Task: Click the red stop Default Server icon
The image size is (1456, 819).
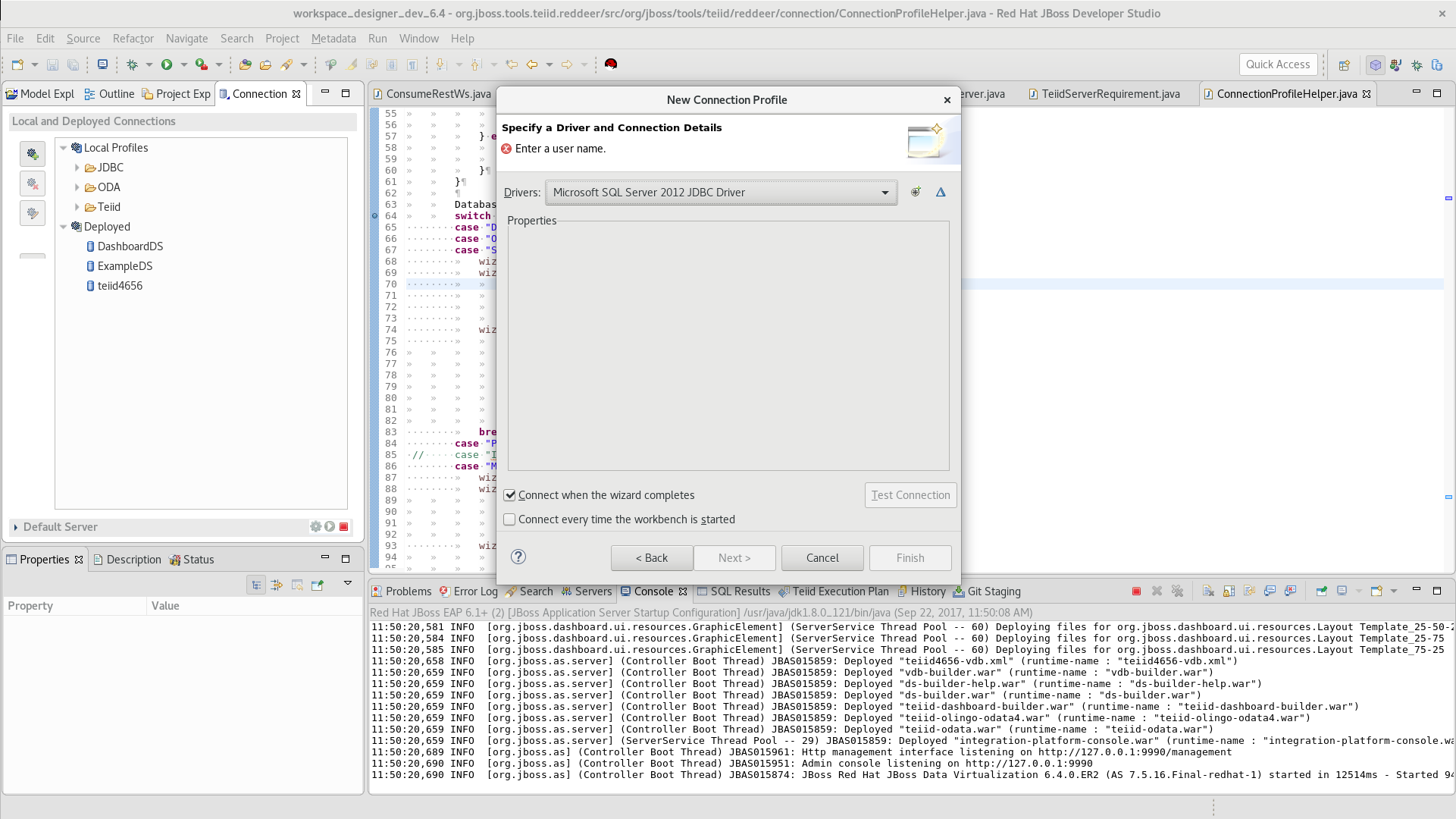Action: pyautogui.click(x=344, y=527)
